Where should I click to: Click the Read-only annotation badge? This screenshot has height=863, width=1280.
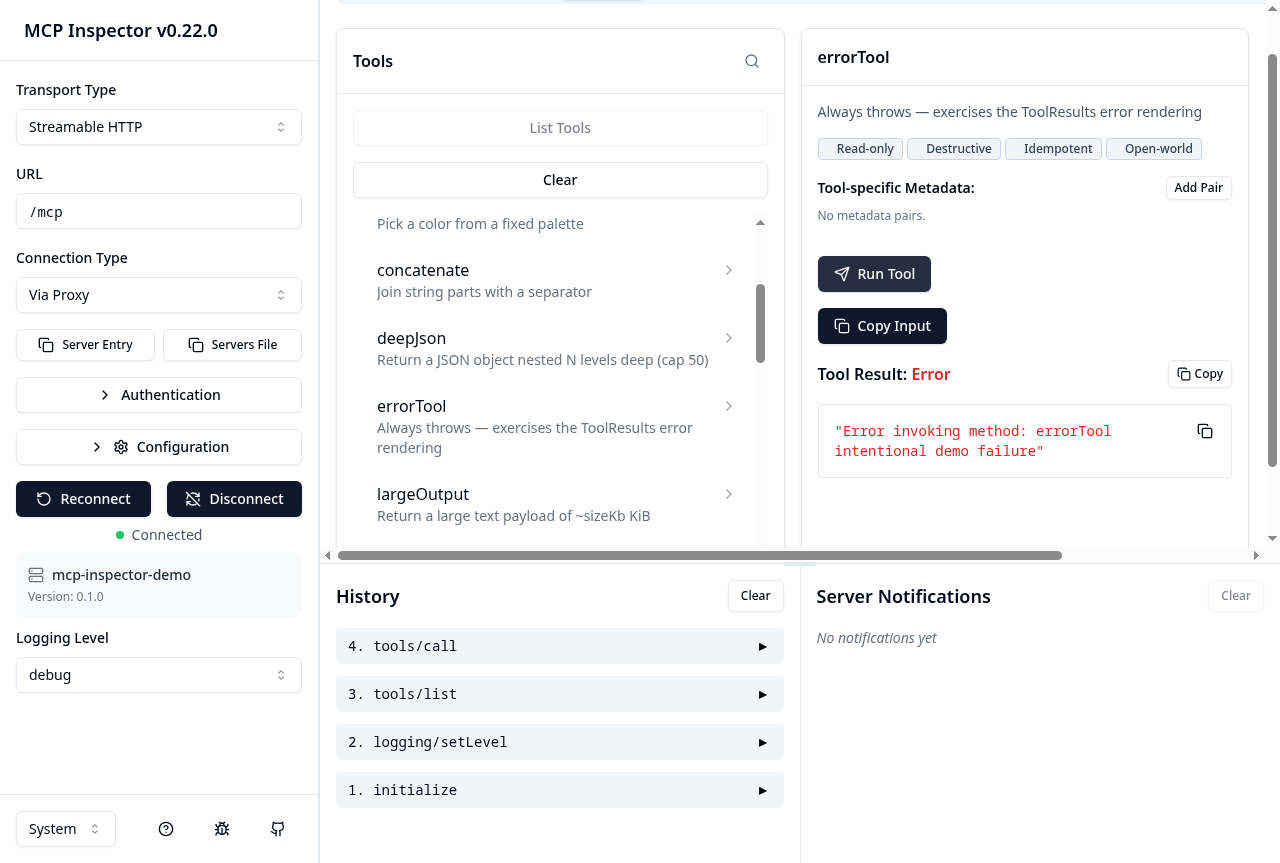pos(860,149)
